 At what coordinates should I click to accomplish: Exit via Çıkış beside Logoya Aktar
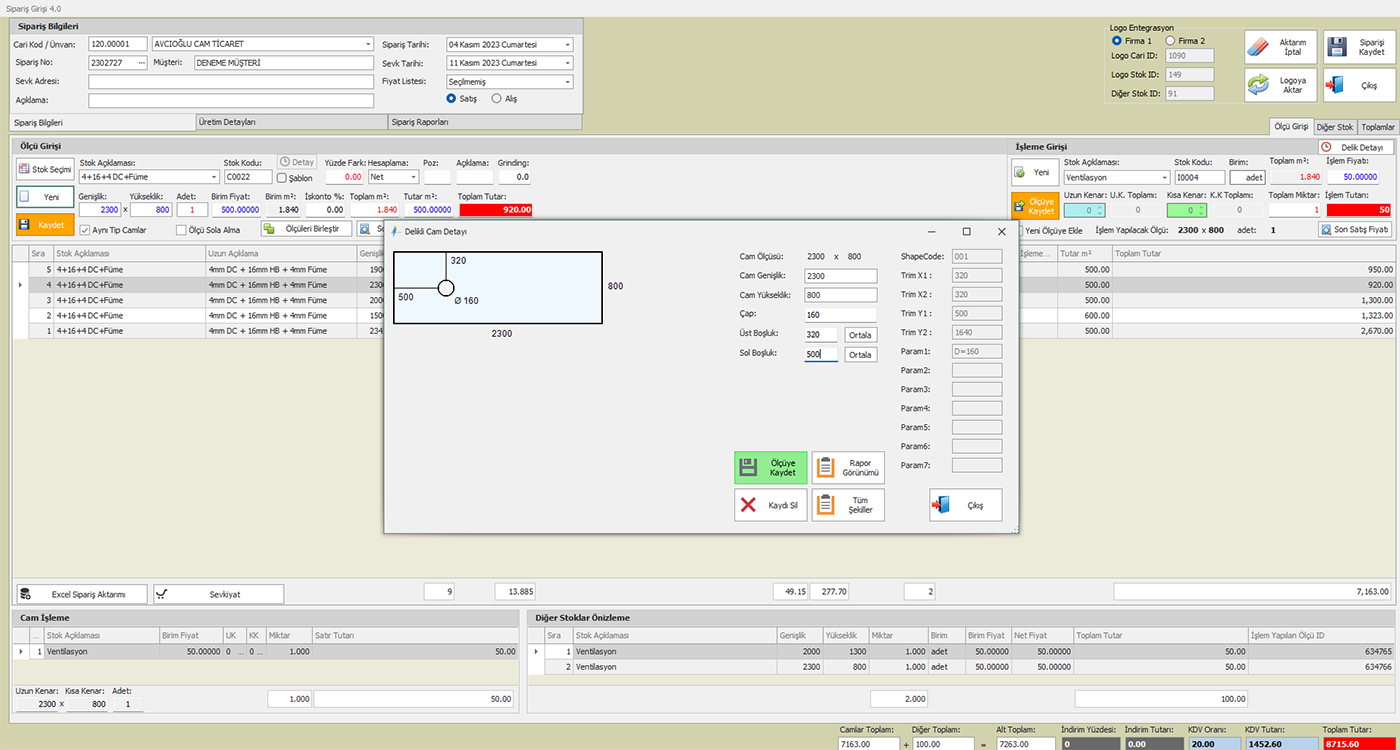1359,85
